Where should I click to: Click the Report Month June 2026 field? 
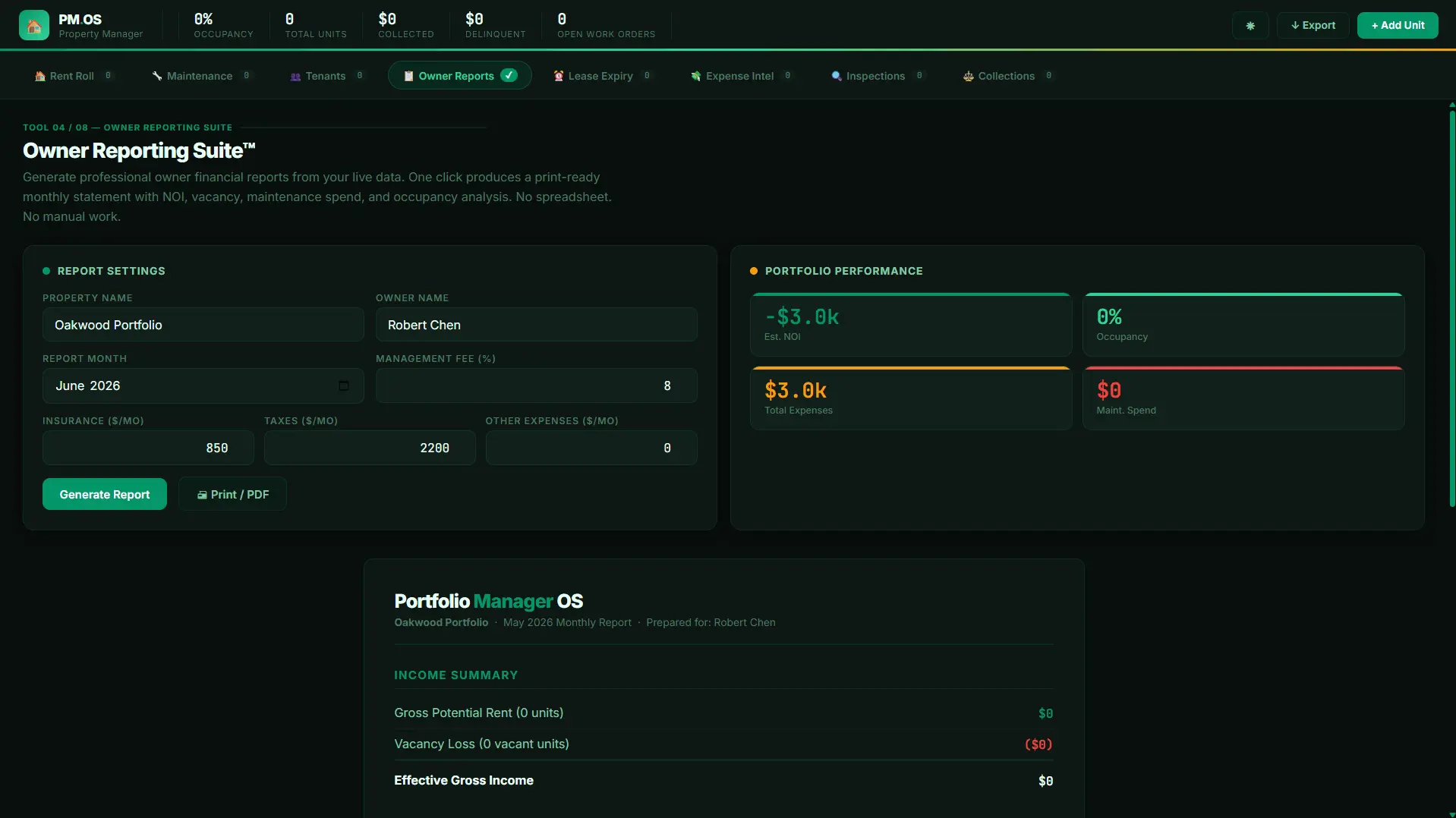(x=203, y=385)
